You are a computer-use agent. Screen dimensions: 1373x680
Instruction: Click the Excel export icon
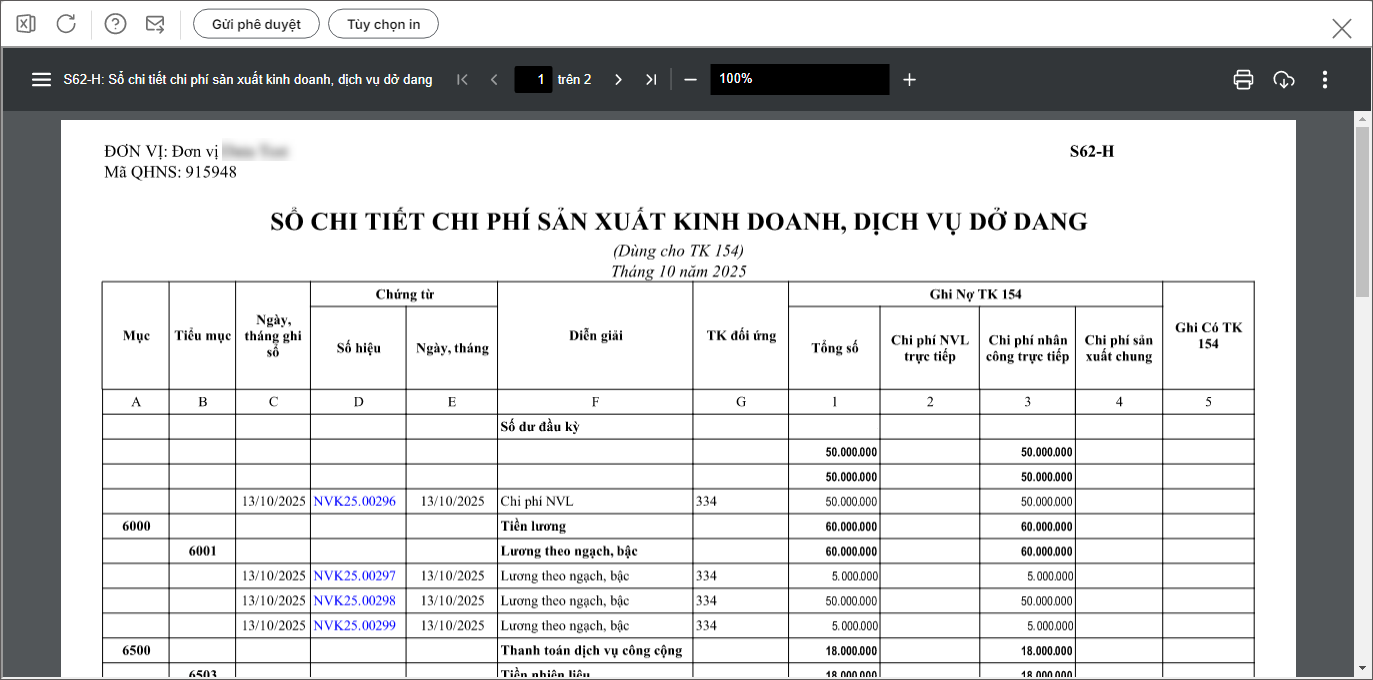[26, 24]
